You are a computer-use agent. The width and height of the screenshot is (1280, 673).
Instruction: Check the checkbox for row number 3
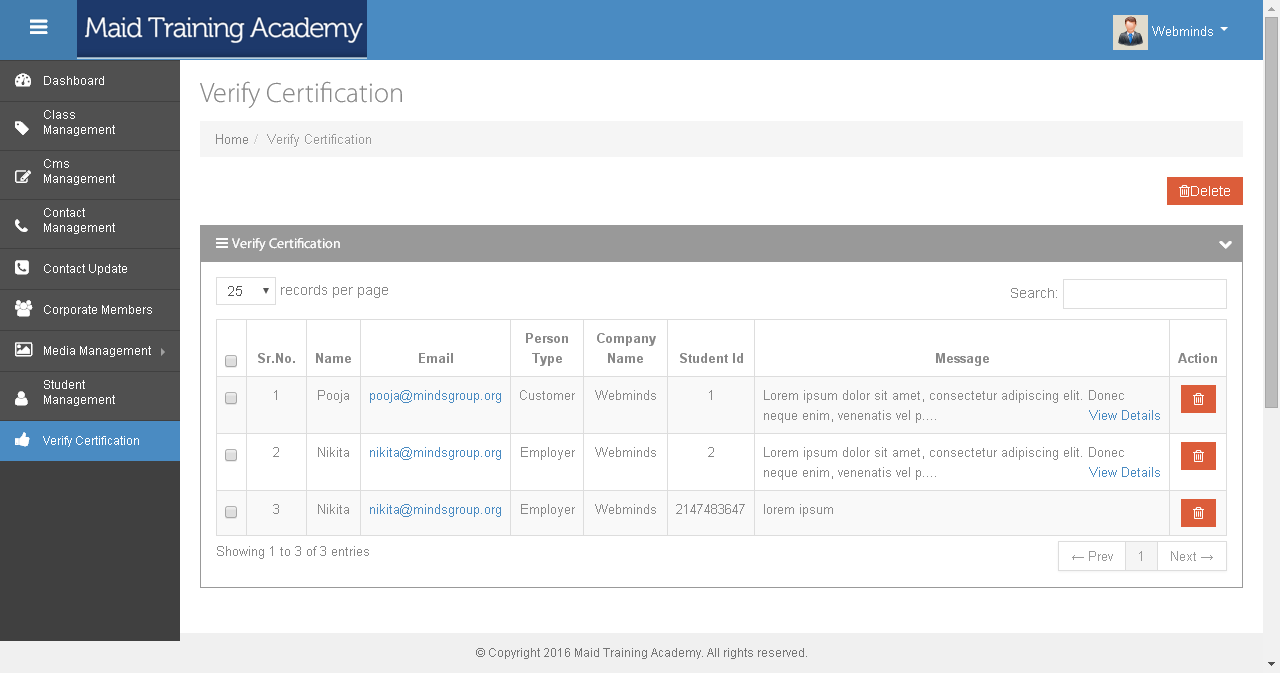231,512
